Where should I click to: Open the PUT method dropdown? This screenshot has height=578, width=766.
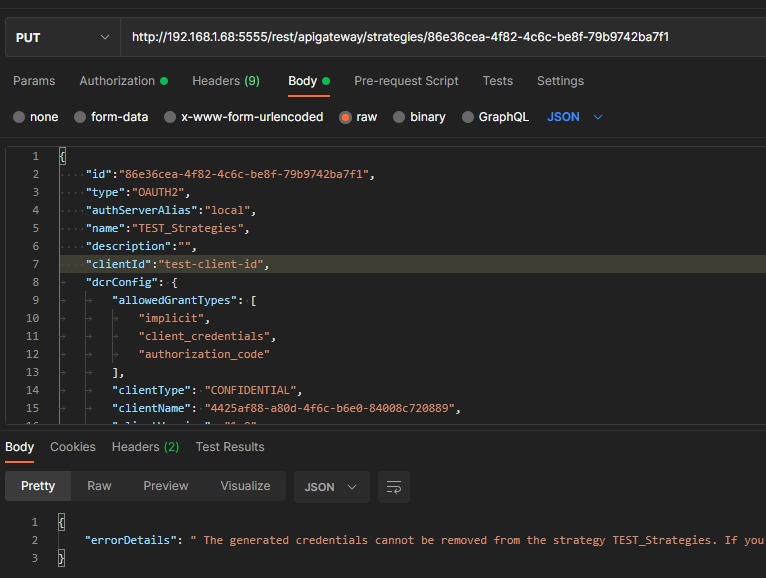61,37
